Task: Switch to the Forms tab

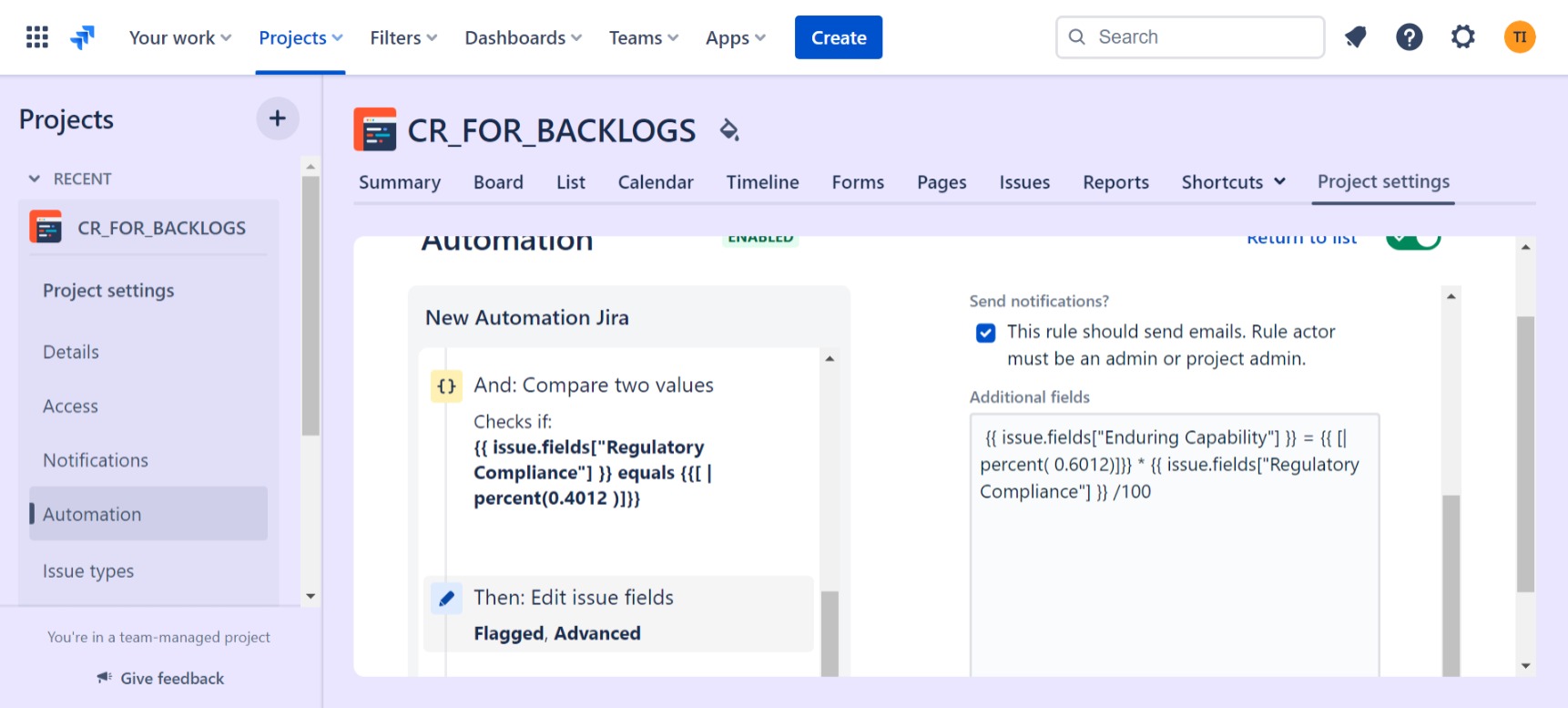Action: pos(858,182)
